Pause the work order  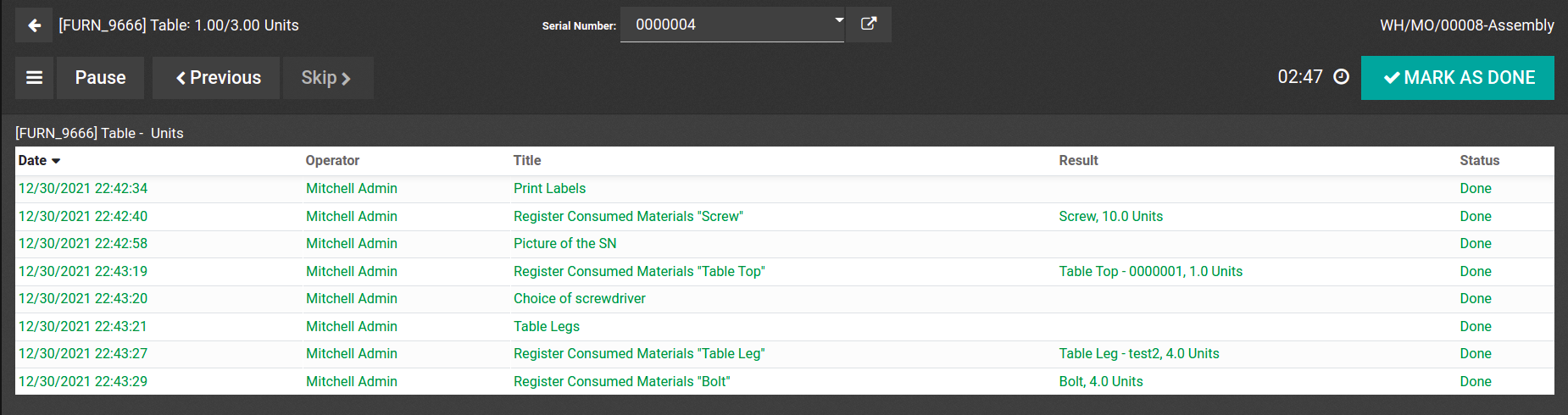coord(100,78)
